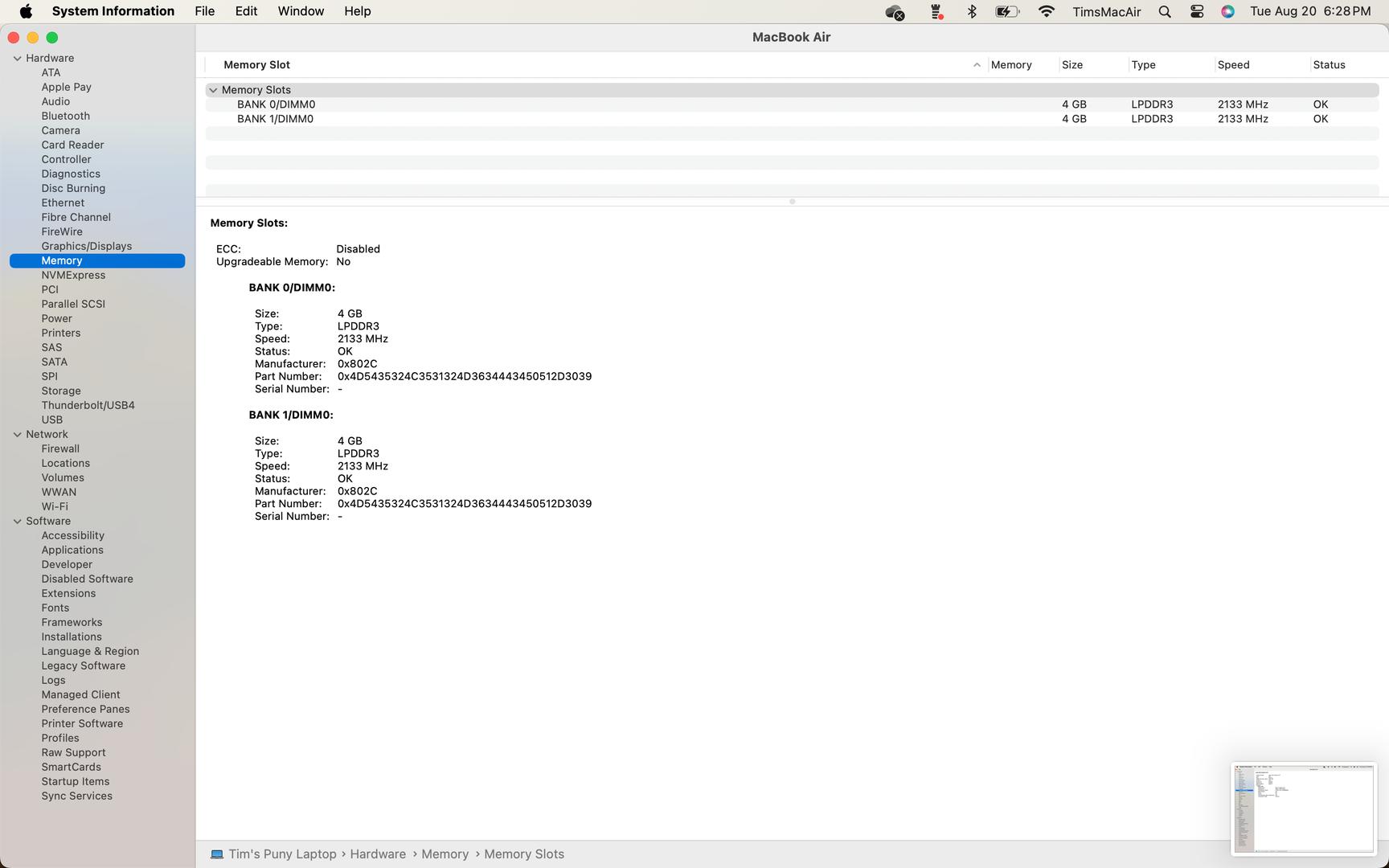Select Graphics/Displays in the sidebar

[x=86, y=246]
